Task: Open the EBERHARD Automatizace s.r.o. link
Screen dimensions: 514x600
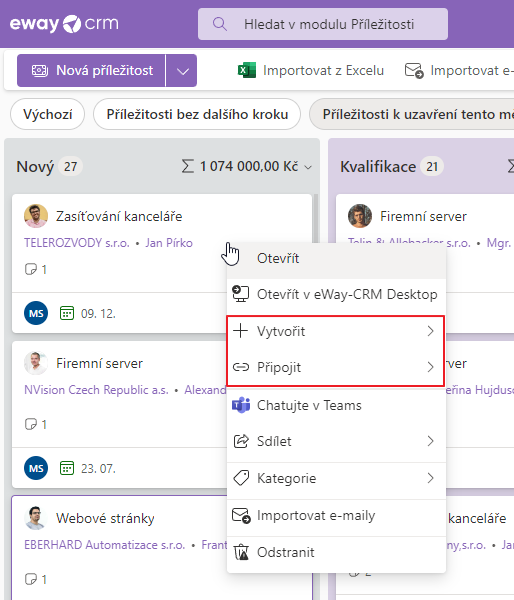Action: [104, 545]
